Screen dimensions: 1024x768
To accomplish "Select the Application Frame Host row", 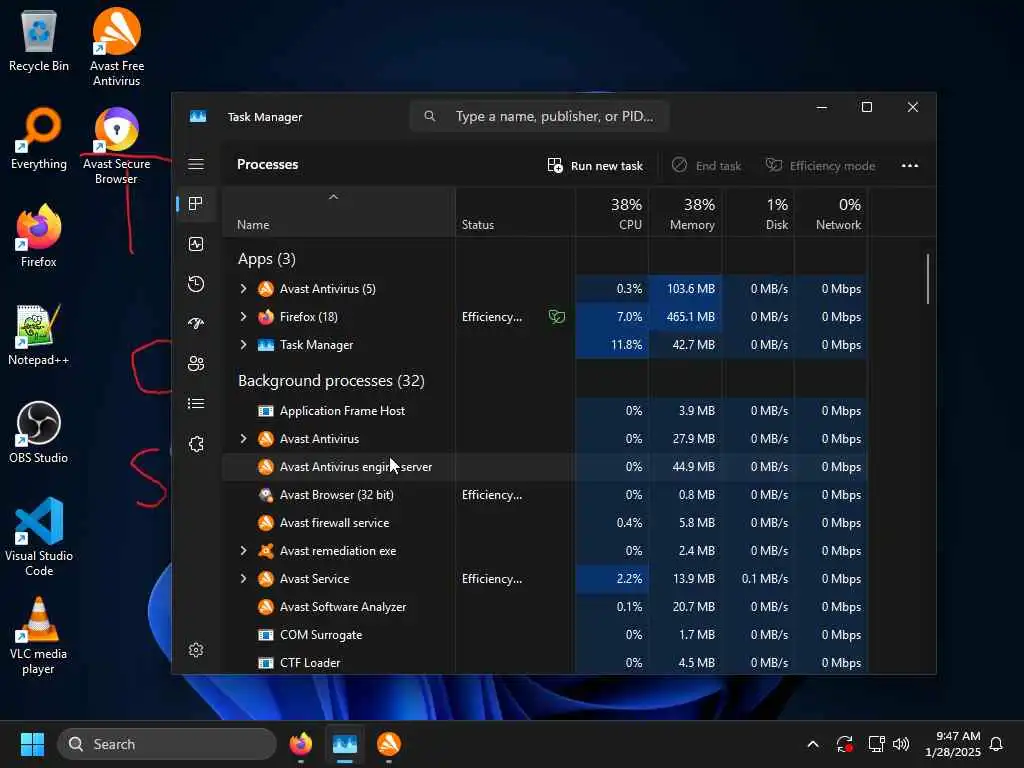I will 545,411.
